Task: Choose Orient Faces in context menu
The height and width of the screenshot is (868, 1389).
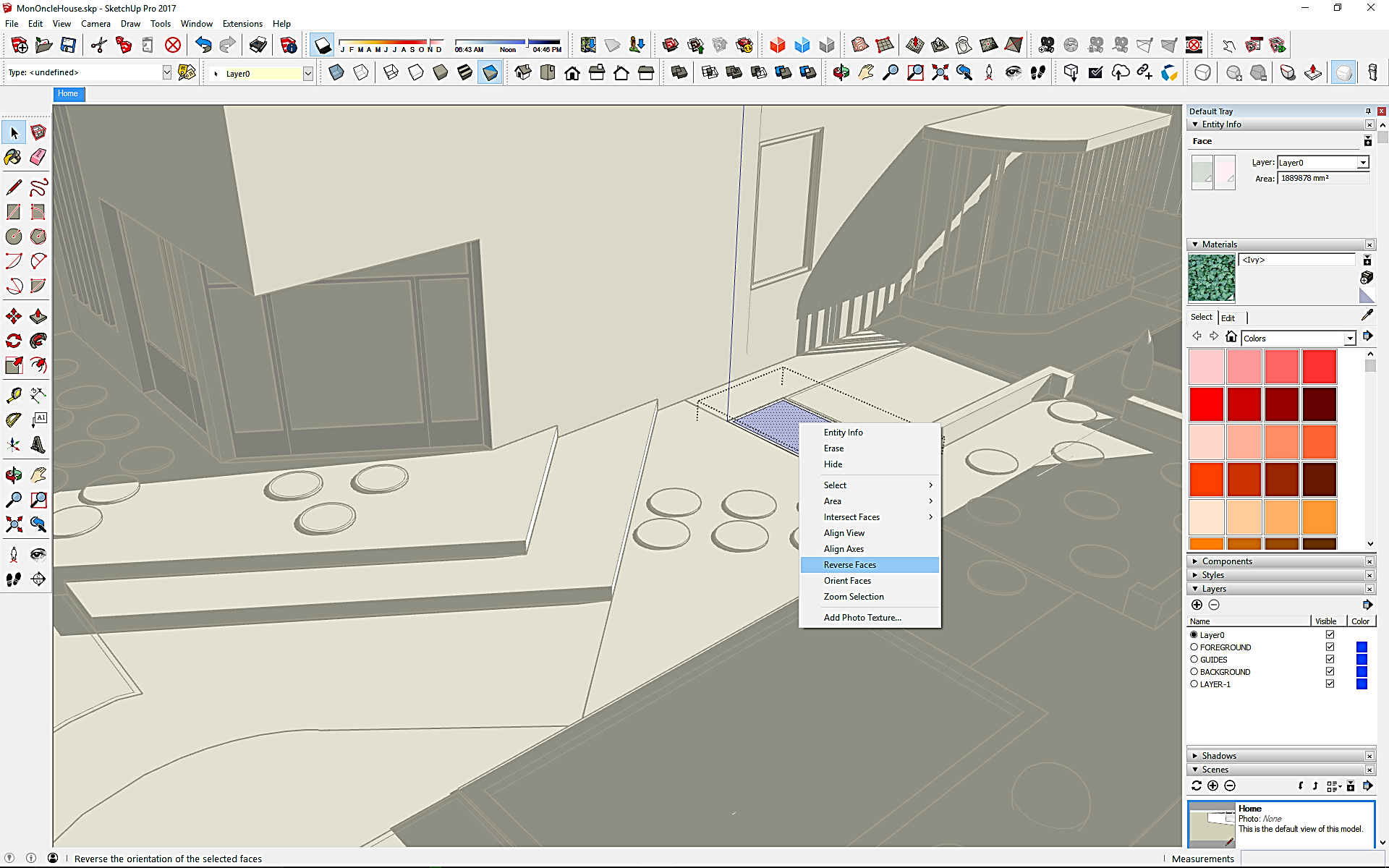Action: (x=870, y=581)
